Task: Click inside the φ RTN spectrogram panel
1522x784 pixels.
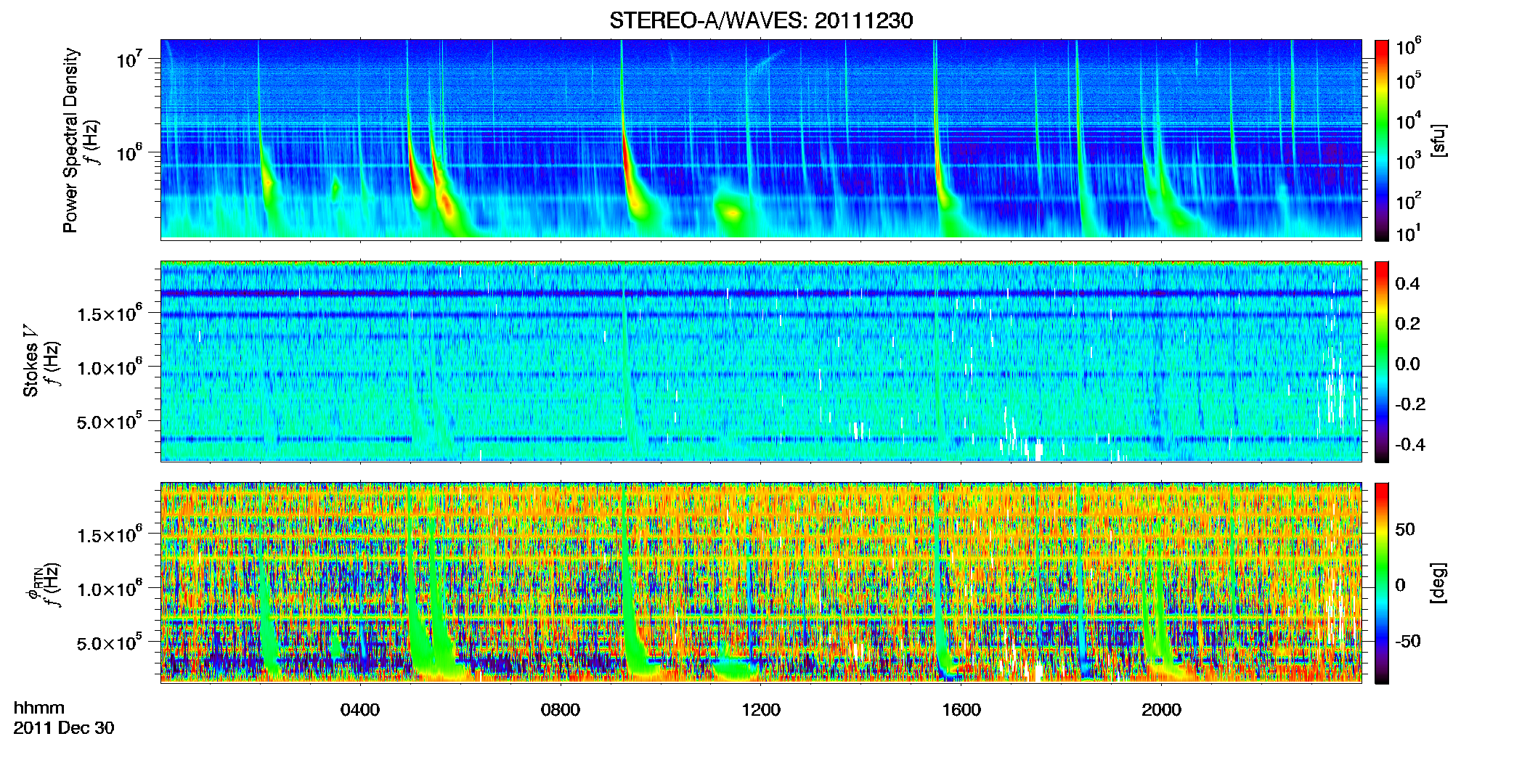Action: click(761, 582)
